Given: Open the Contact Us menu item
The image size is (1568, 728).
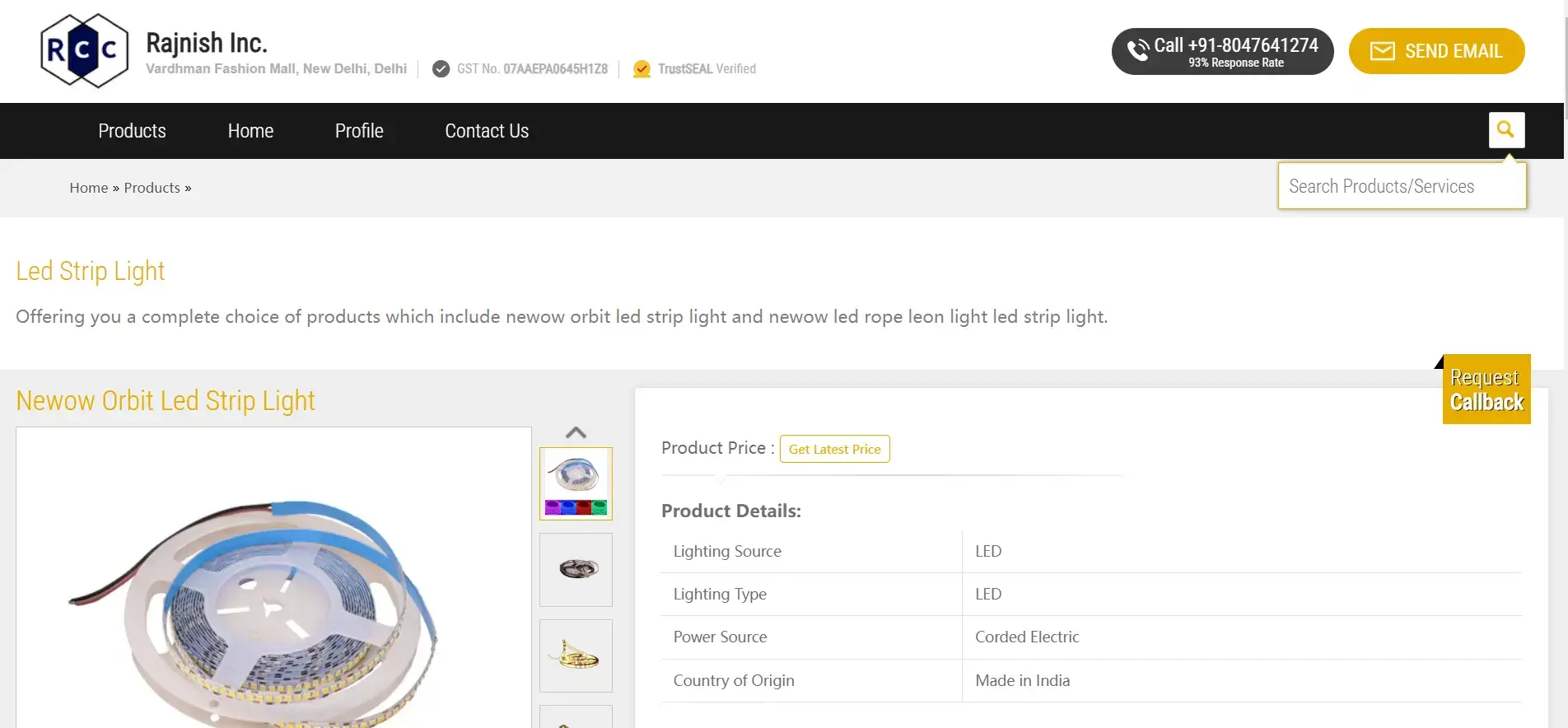Looking at the screenshot, I should click(x=487, y=131).
